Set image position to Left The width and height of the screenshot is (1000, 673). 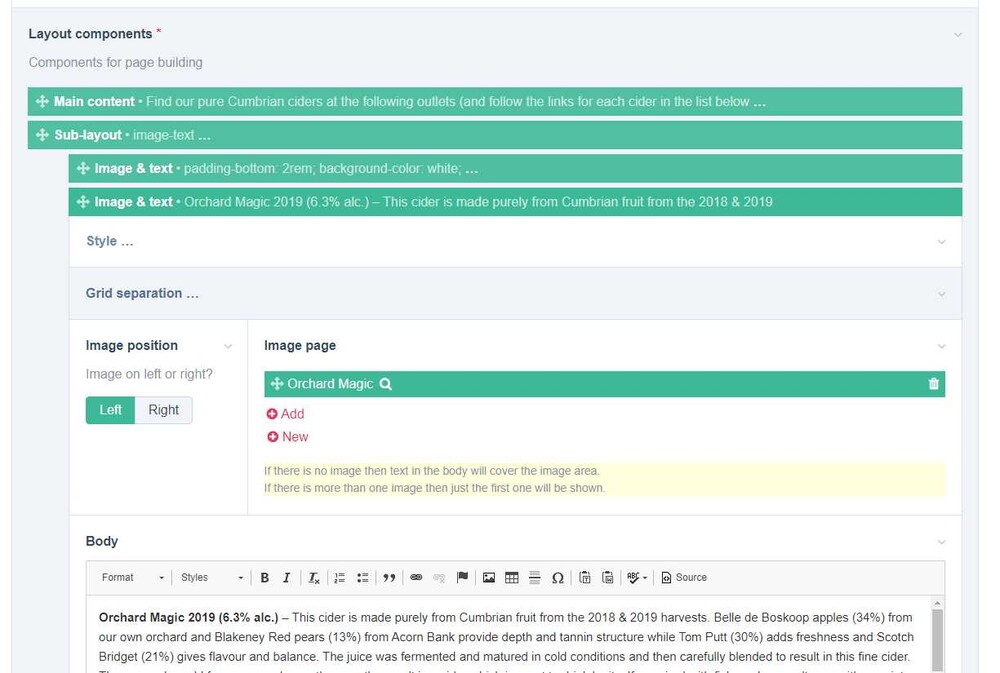tap(110, 410)
